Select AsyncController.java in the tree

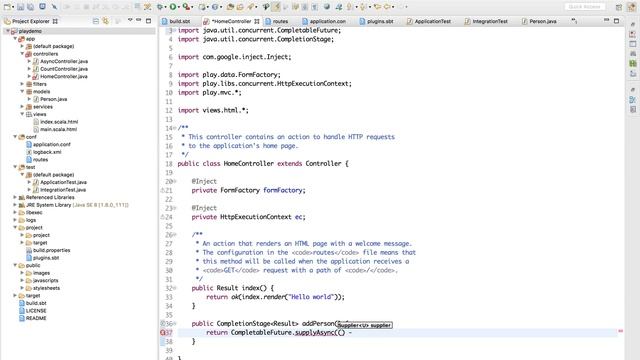64,61
